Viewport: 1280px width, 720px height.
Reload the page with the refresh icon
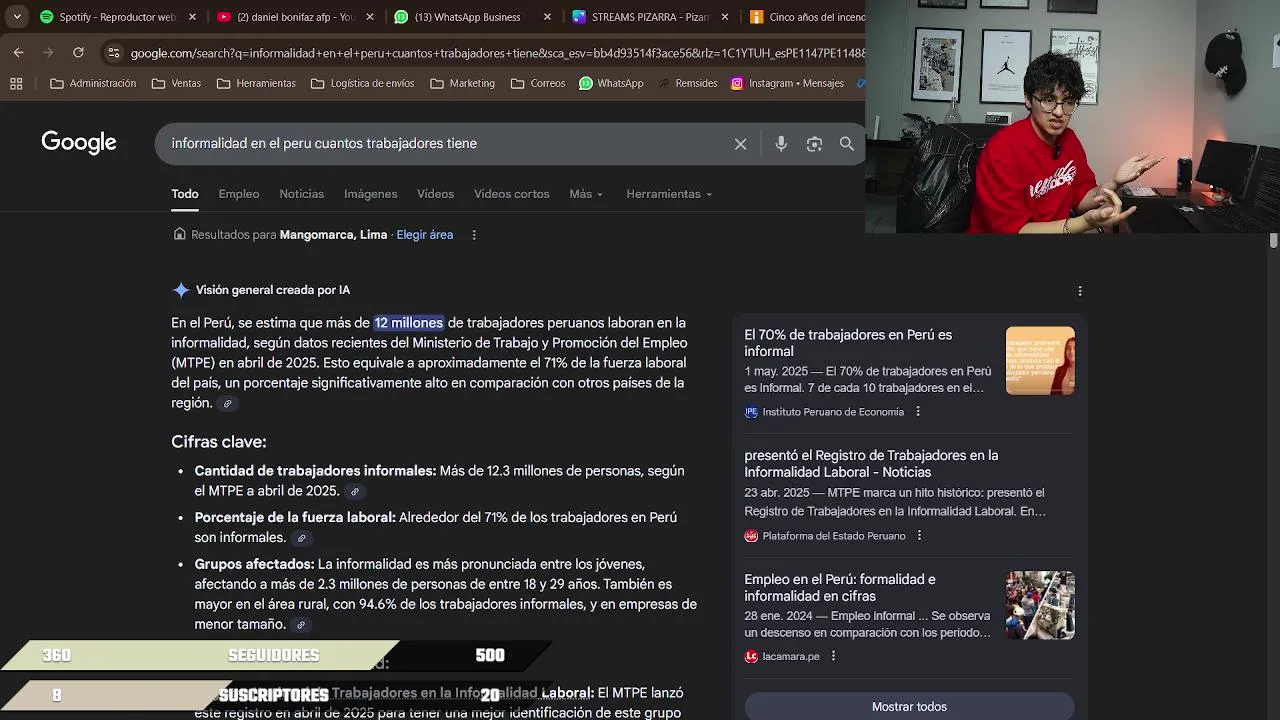point(78,52)
